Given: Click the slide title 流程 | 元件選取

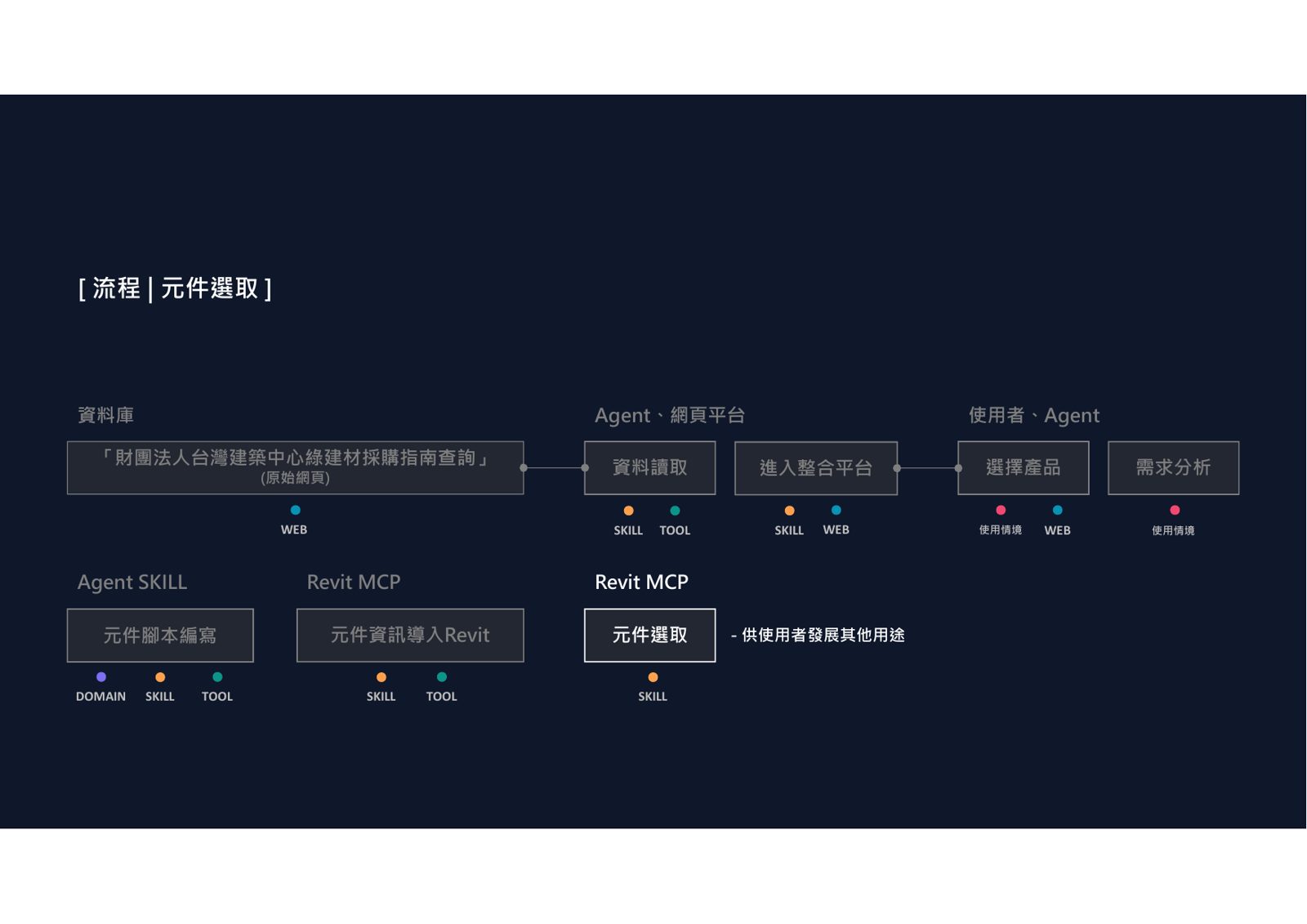Looking at the screenshot, I should click(175, 288).
